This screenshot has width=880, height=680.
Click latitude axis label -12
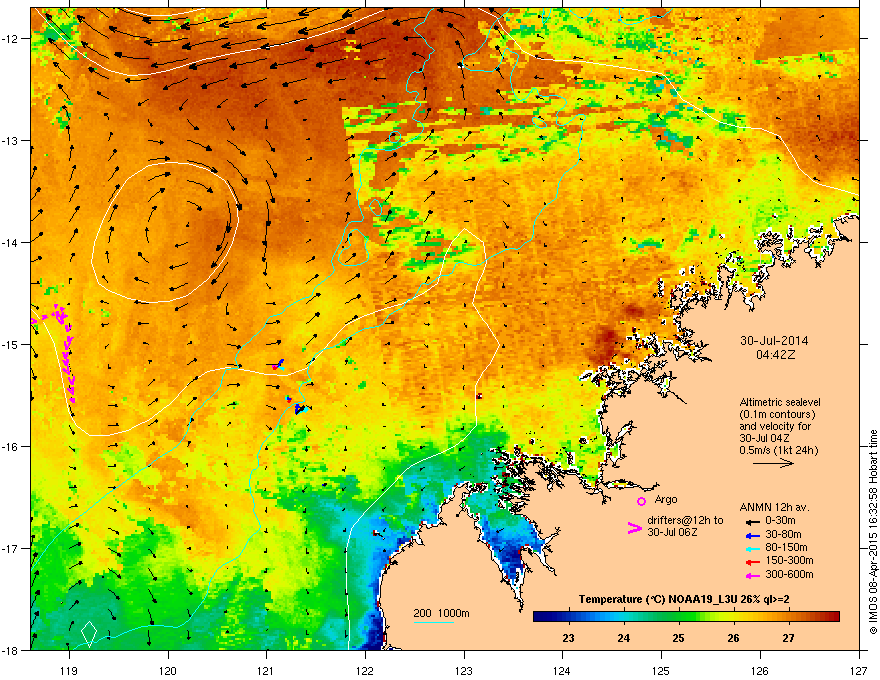coord(11,38)
